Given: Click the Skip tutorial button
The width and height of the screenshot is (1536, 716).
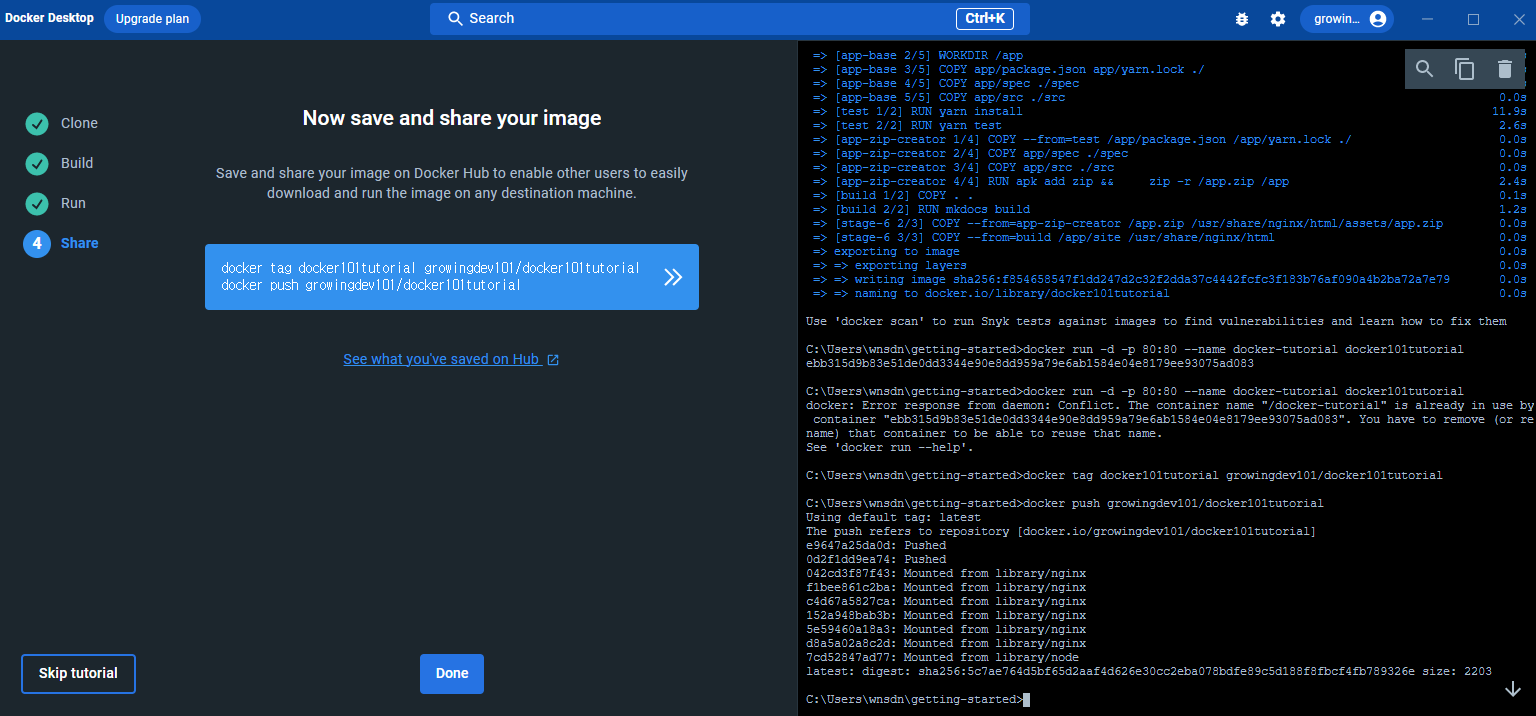Looking at the screenshot, I should pos(78,674).
